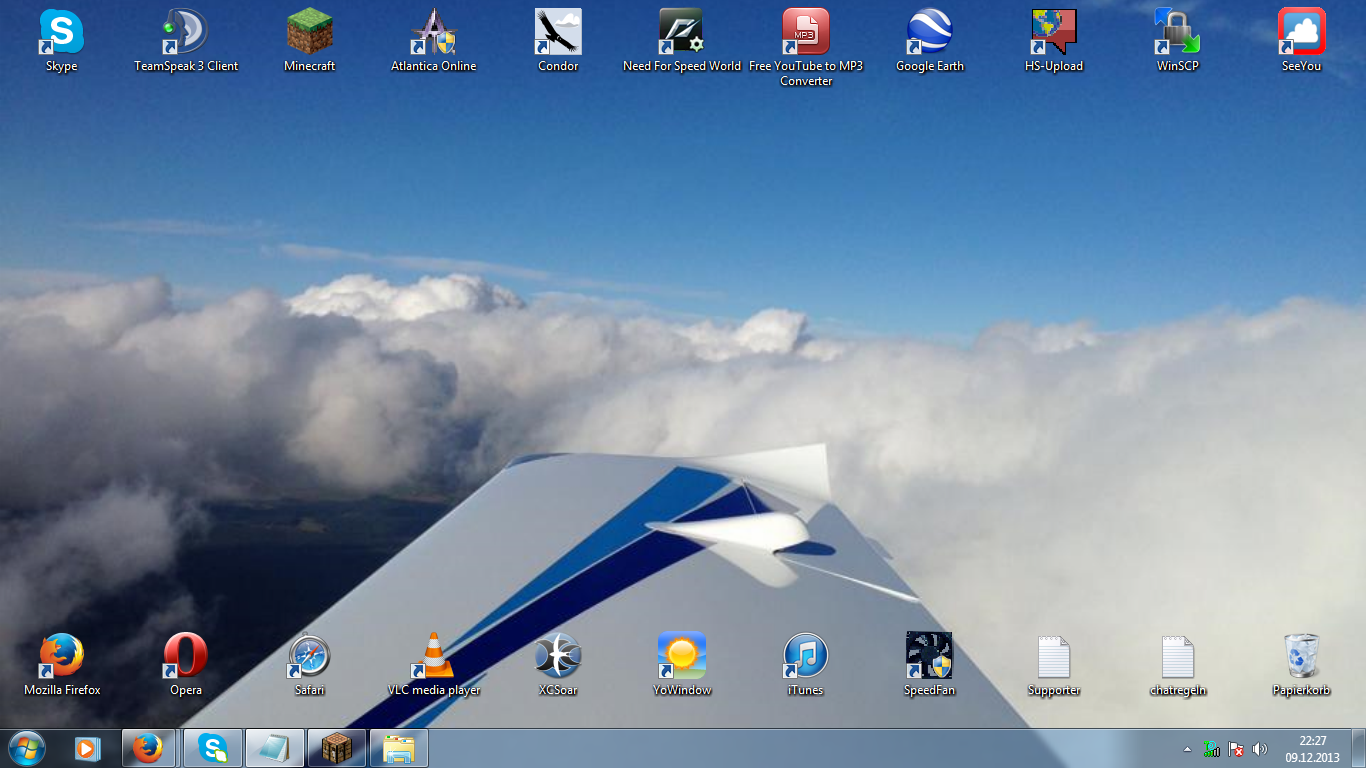Select the Condor simulator icon

[558, 33]
